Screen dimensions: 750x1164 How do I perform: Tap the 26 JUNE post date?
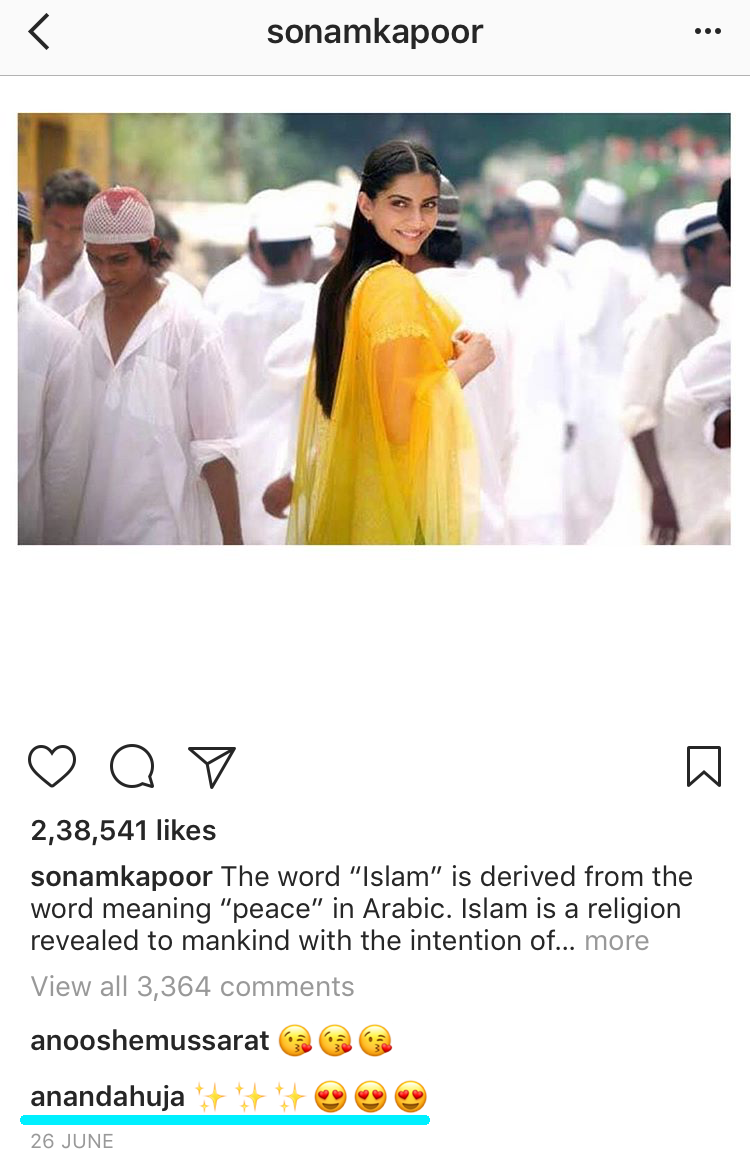(72, 1141)
